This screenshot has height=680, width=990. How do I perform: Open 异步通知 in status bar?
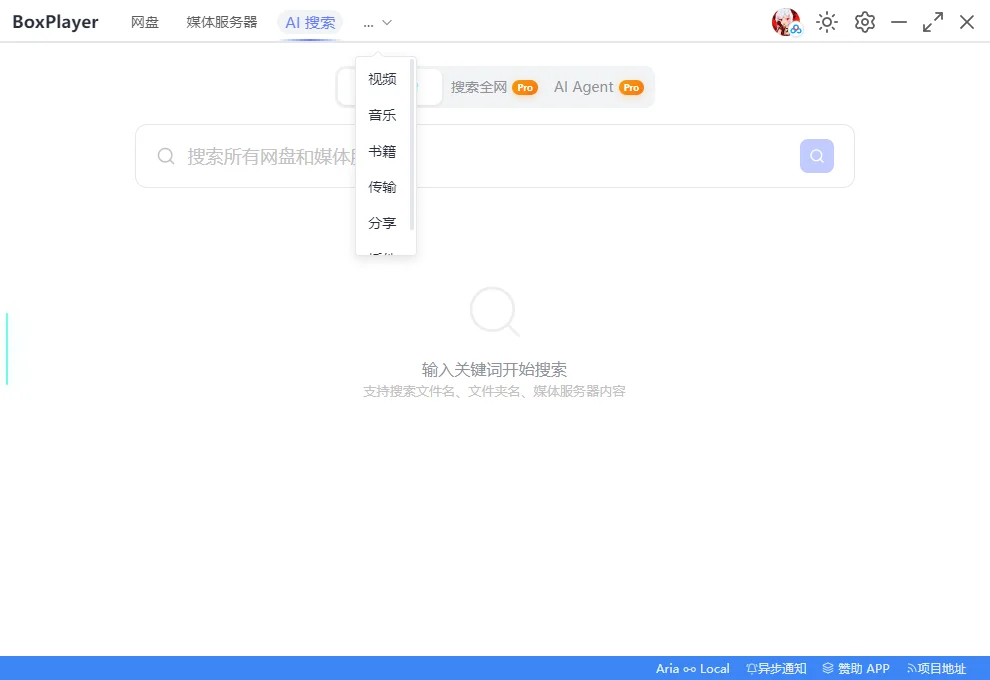[776, 669]
